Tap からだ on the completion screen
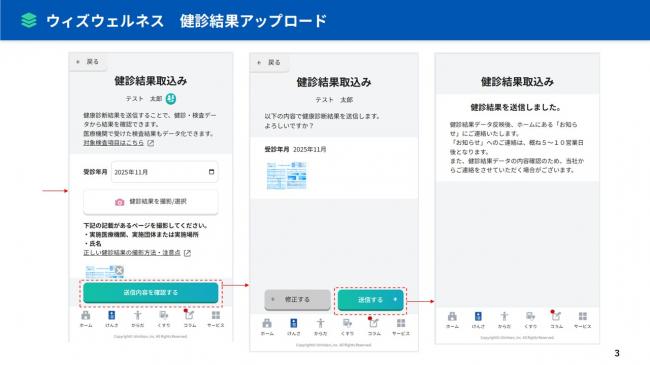 point(504,320)
